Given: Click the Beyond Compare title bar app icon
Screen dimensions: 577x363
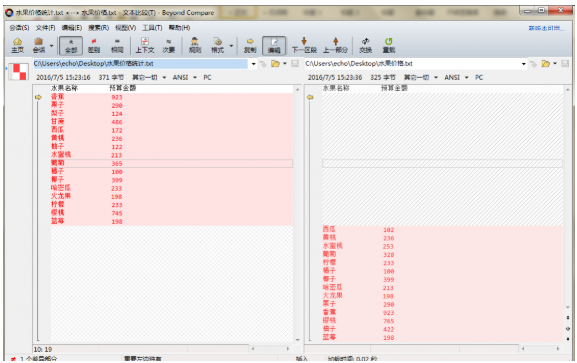Looking at the screenshot, I should [9, 13].
